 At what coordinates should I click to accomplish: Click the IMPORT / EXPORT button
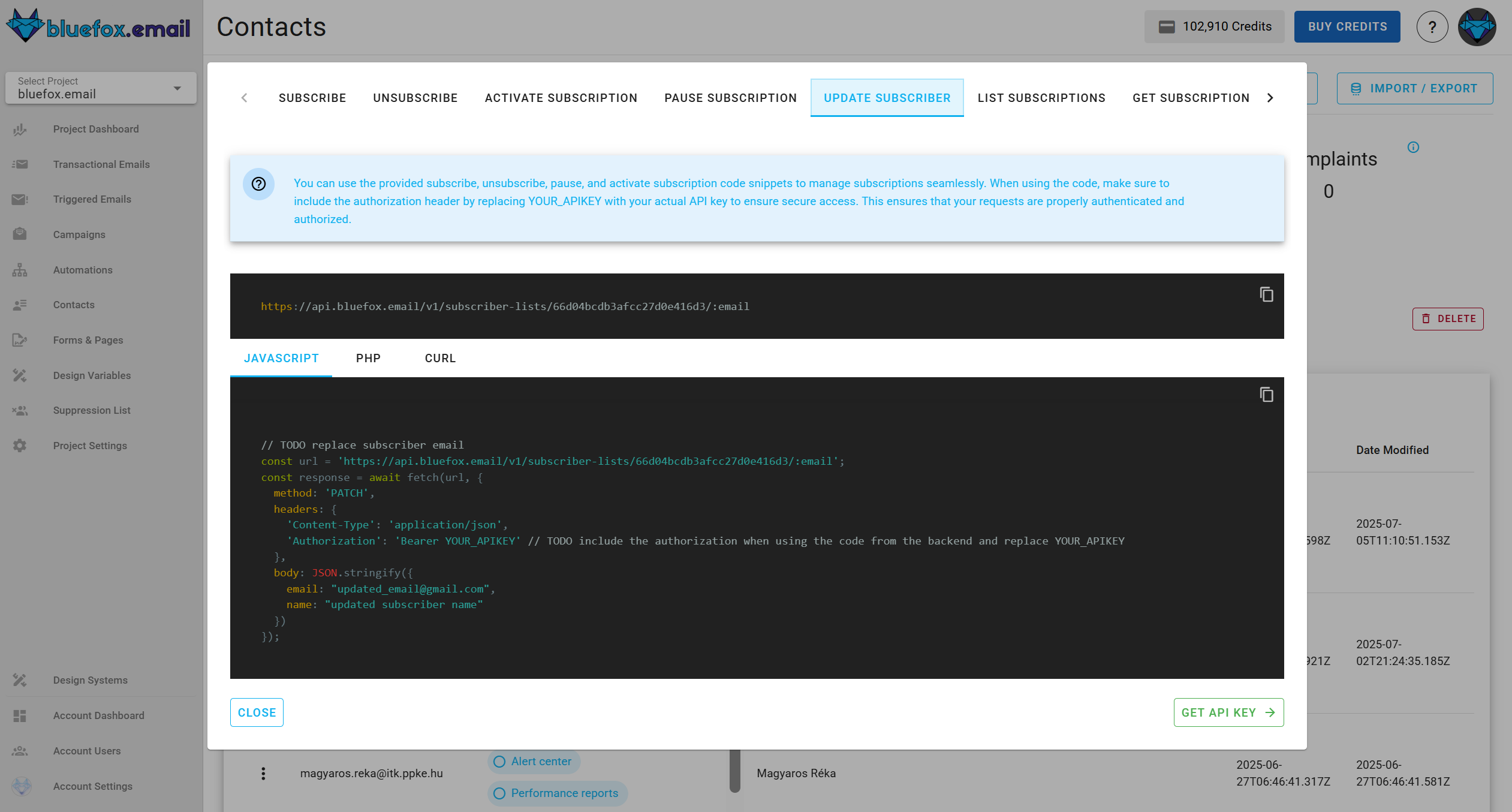coord(1415,88)
